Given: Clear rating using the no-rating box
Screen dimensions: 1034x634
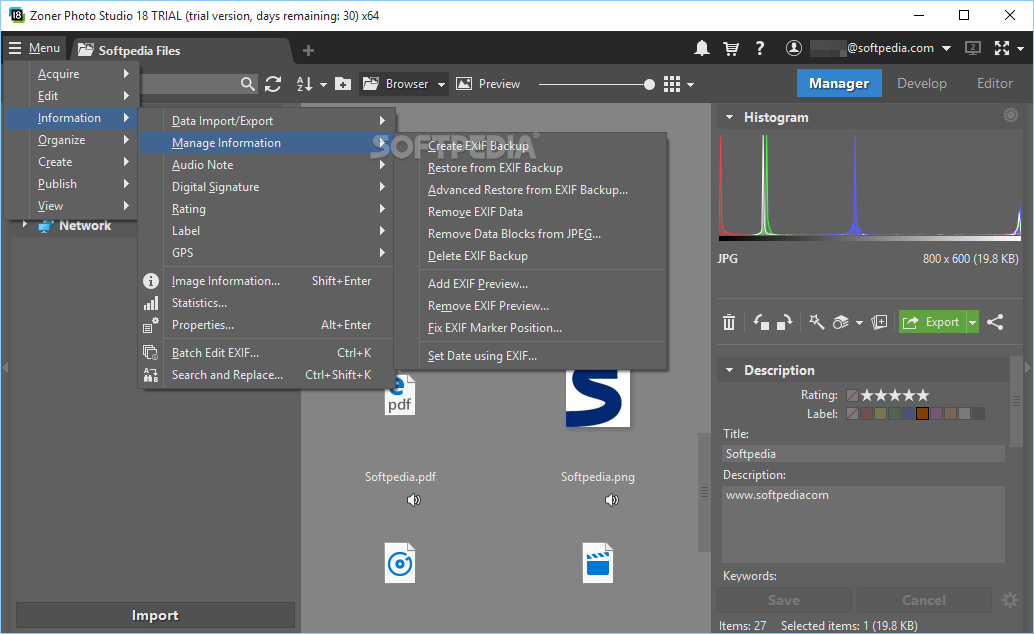Looking at the screenshot, I should 852,395.
